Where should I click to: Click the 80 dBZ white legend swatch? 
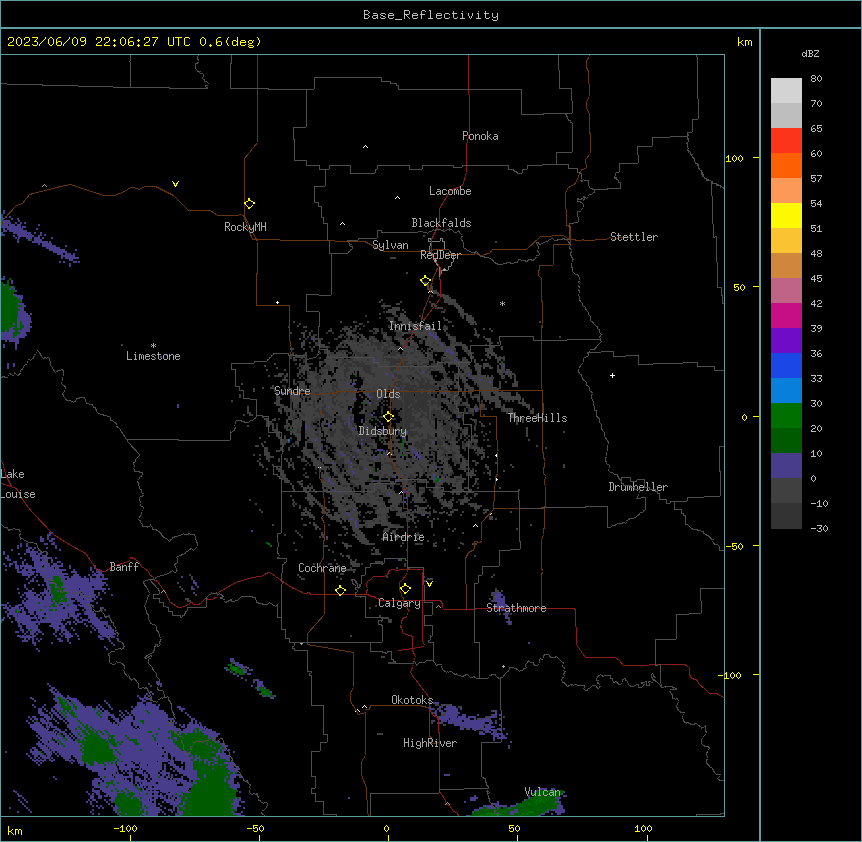click(x=786, y=90)
